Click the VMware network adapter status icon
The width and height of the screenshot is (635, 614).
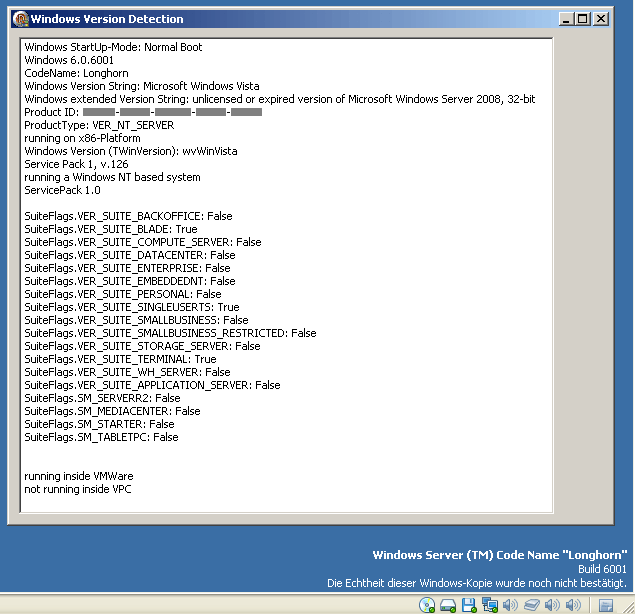[490, 605]
